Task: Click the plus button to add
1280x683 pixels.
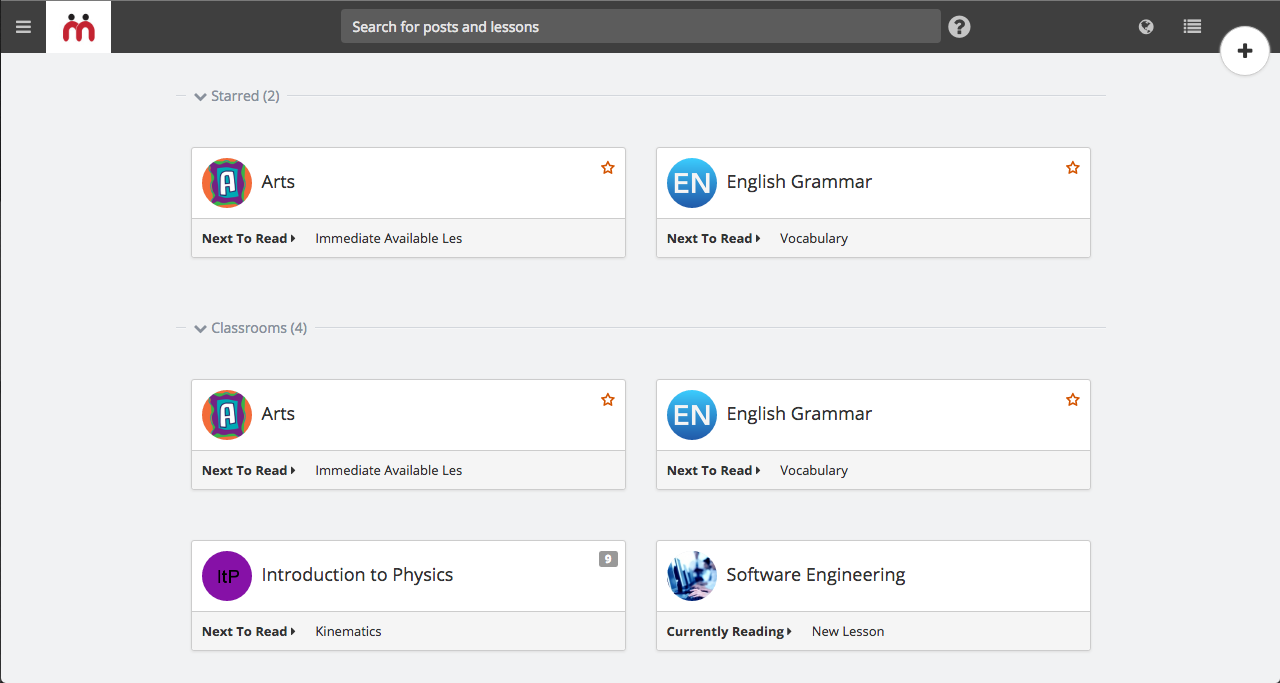Action: point(1245,51)
